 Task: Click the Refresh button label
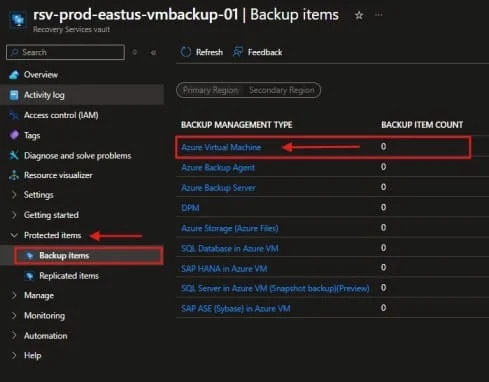(x=209, y=52)
